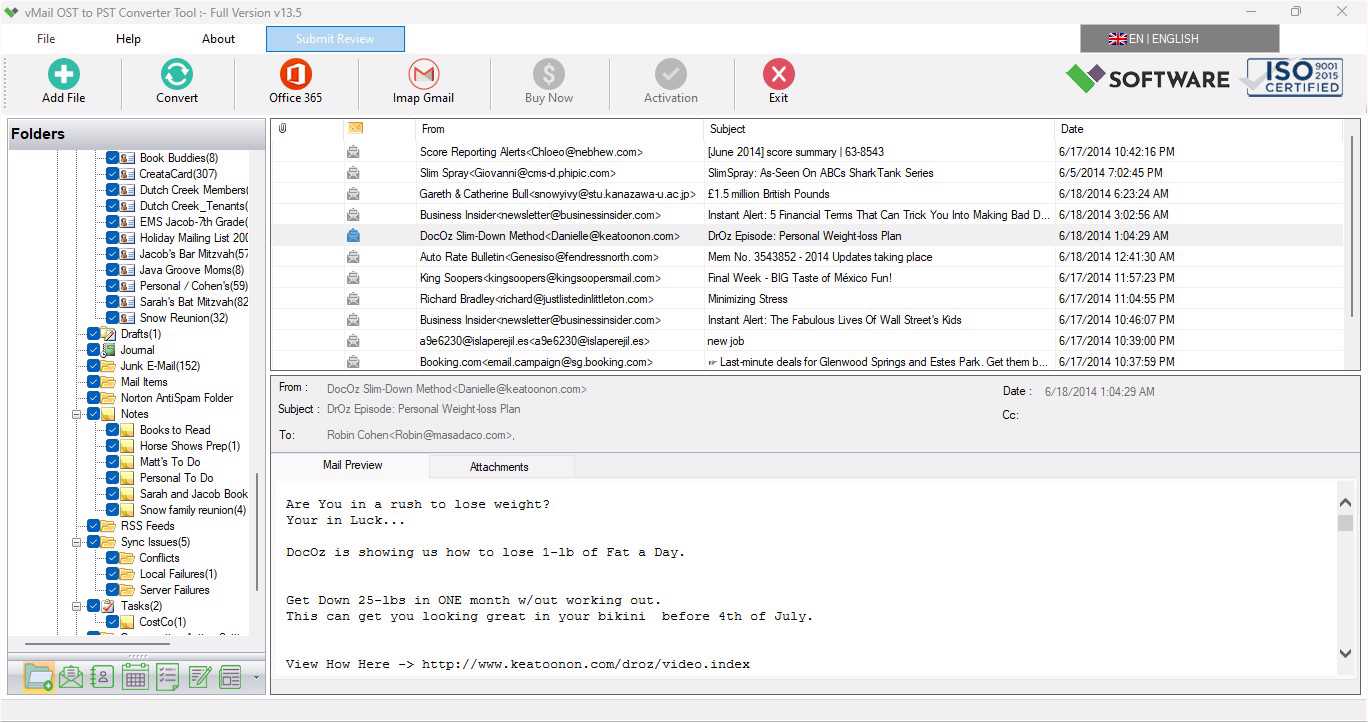Screen dimensions: 1368x723
Task: Open the EN | ENGLISH language dropdown
Action: [x=1179, y=39]
